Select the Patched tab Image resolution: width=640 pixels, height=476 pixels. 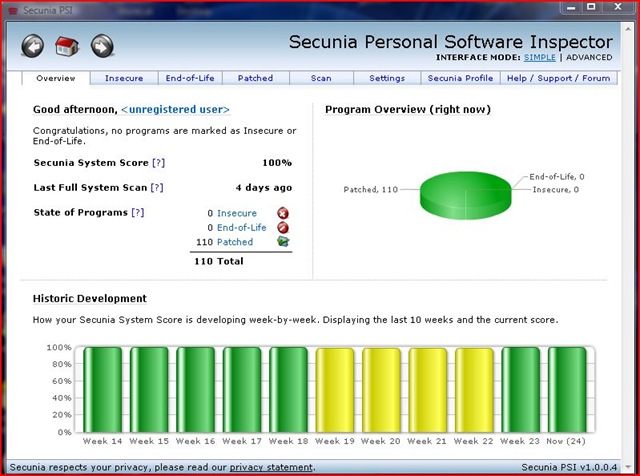[256, 78]
